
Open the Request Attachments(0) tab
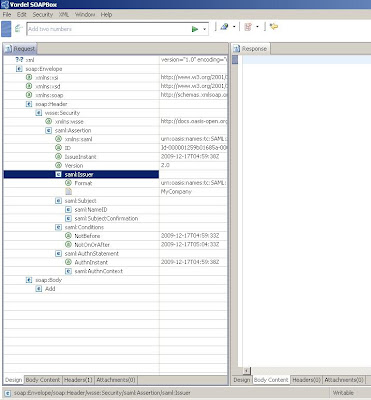116,380
